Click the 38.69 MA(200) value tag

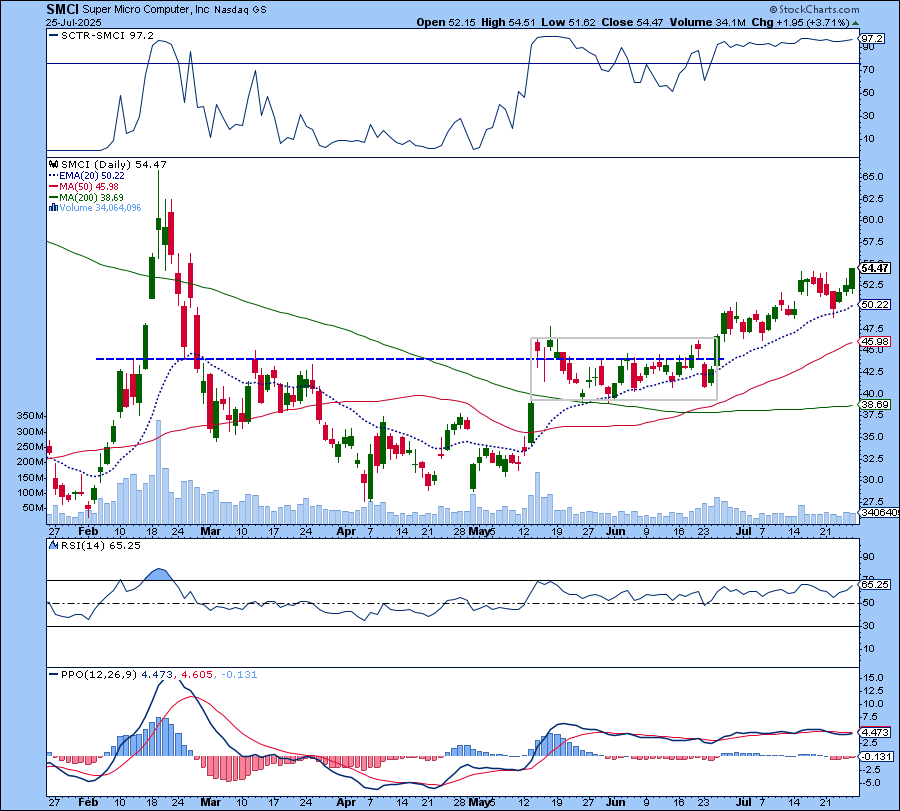coord(874,405)
